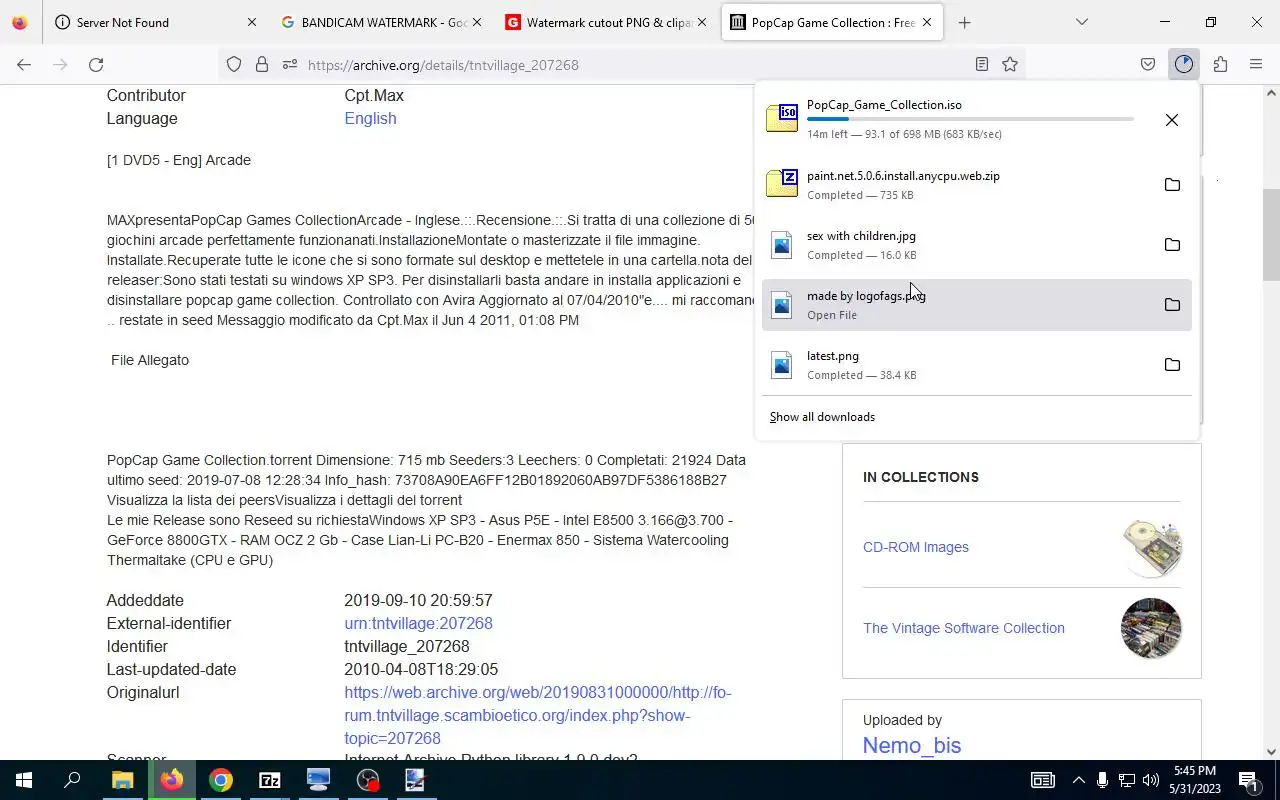Close the PopCap Game Collection tab
The width and height of the screenshot is (1280, 800).
coord(926,22)
